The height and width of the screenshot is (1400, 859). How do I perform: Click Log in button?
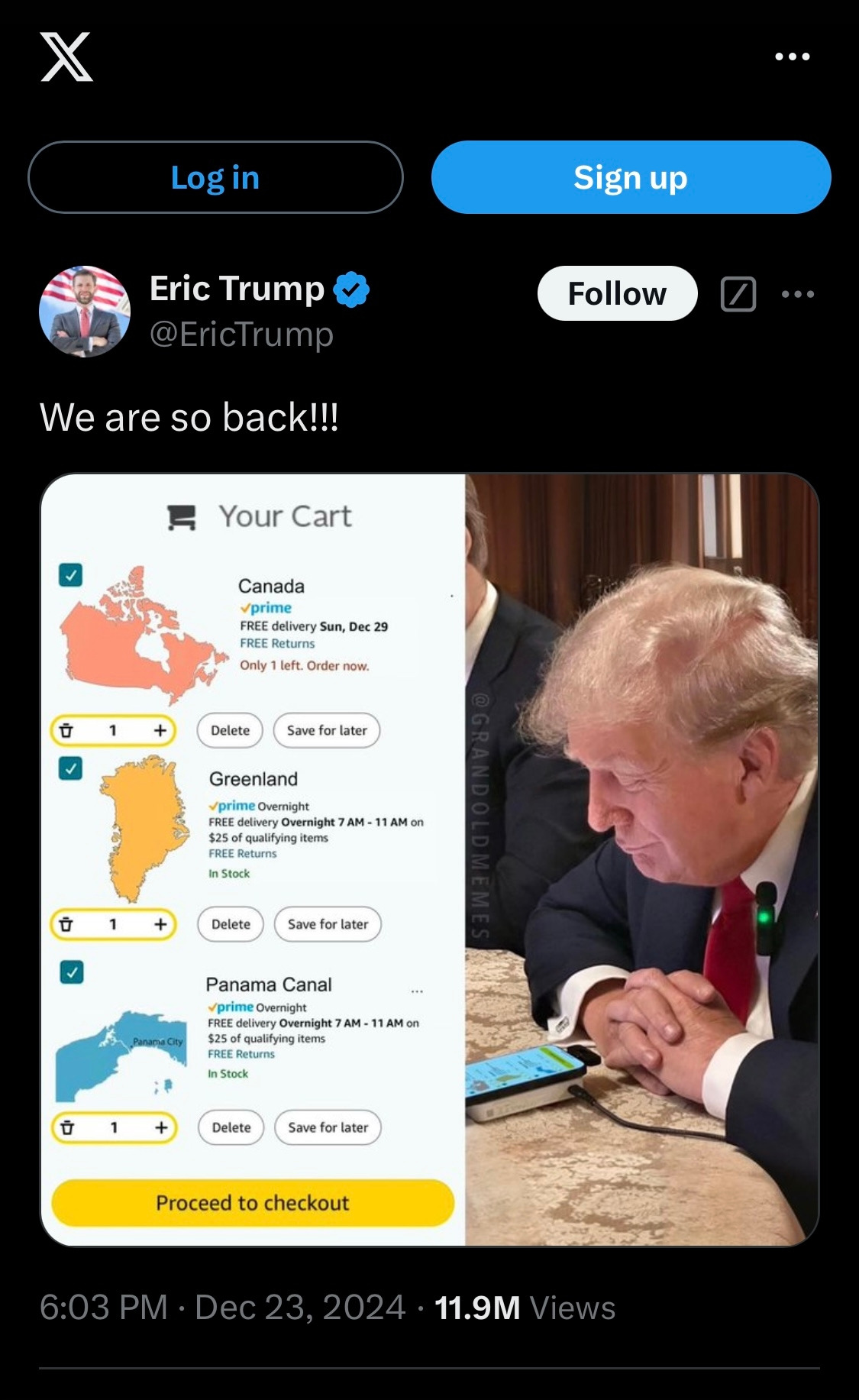(x=215, y=177)
